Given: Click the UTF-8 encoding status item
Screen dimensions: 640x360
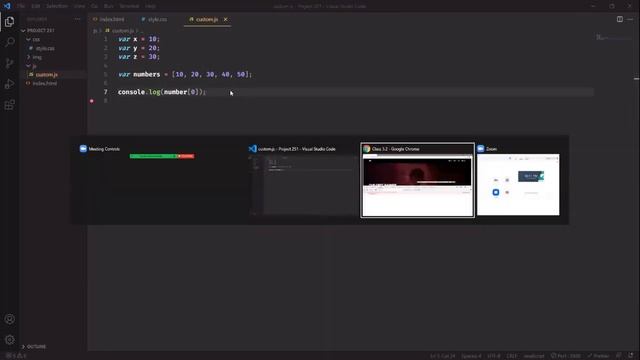Looking at the screenshot, I should 493,356.
